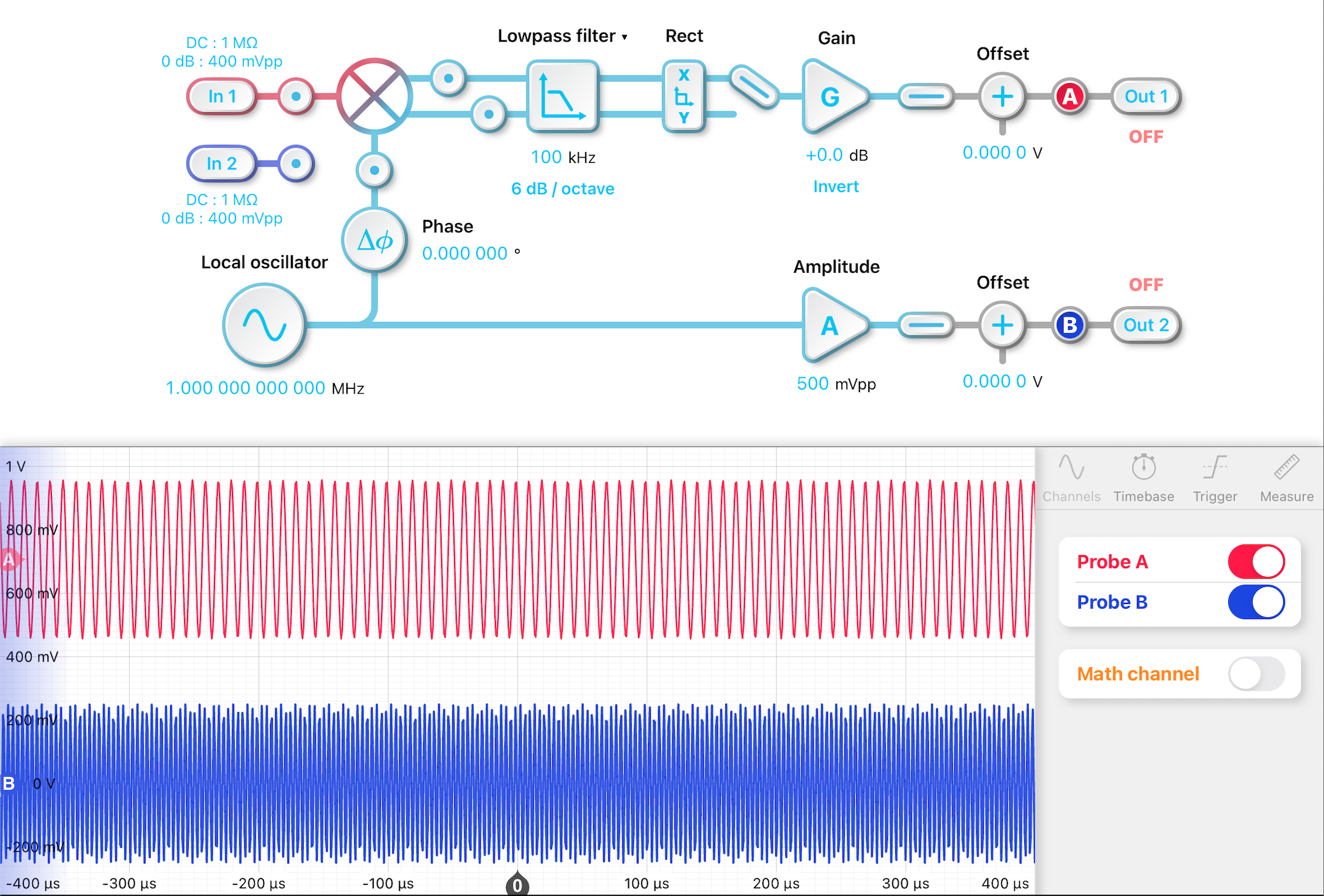Switch to the Trigger tab
Viewport: 1324px width, 896px height.
pyautogui.click(x=1215, y=478)
